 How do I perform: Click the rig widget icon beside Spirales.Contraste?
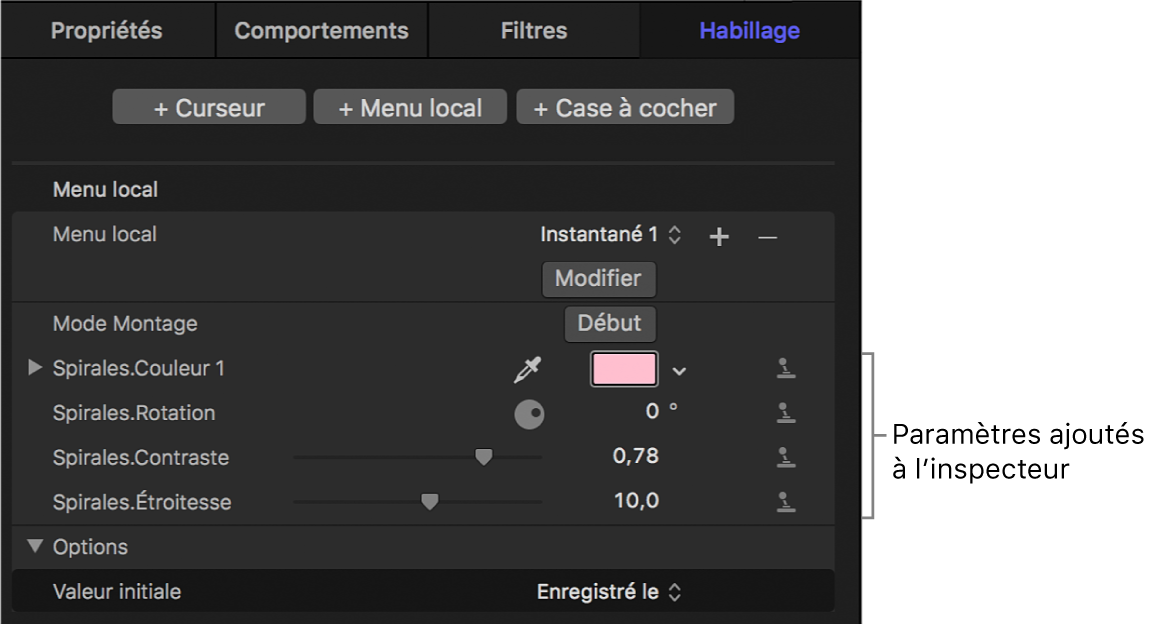(x=786, y=457)
